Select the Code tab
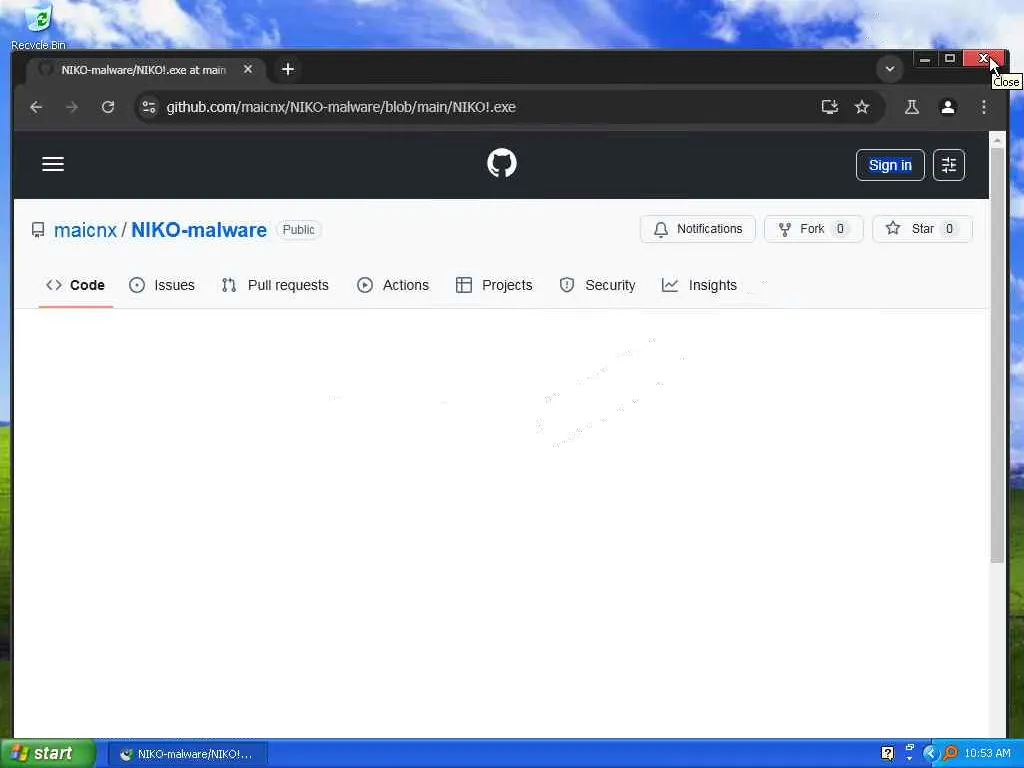 pyautogui.click(x=75, y=285)
